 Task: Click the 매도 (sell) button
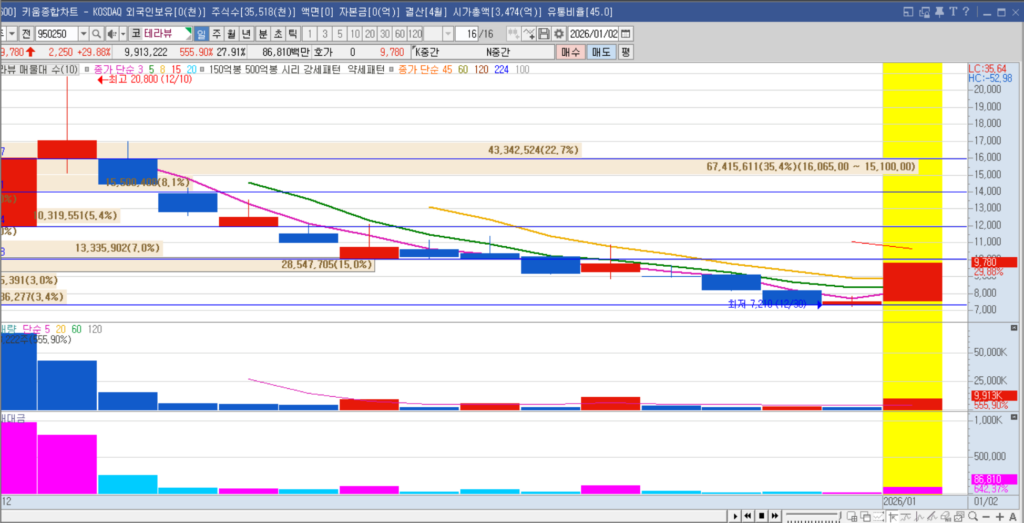click(x=600, y=51)
